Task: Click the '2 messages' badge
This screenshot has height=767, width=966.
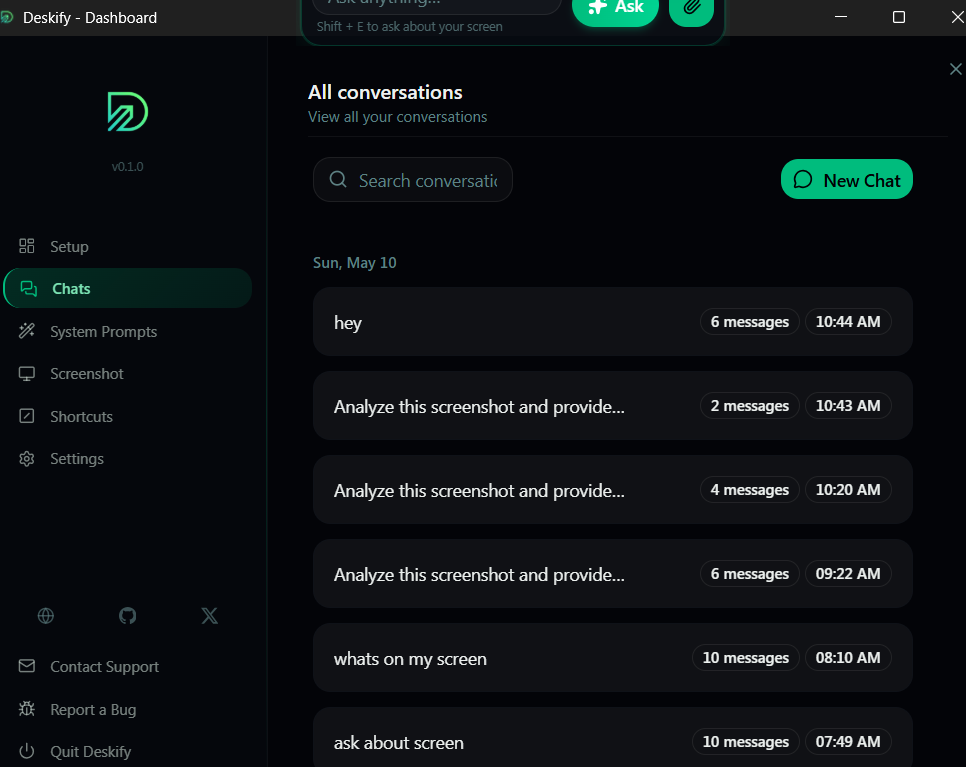Action: (x=749, y=405)
